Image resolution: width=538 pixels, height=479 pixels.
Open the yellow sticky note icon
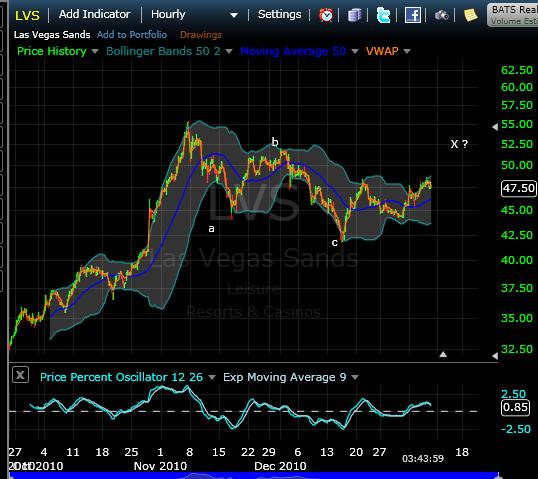pyautogui.click(x=470, y=15)
